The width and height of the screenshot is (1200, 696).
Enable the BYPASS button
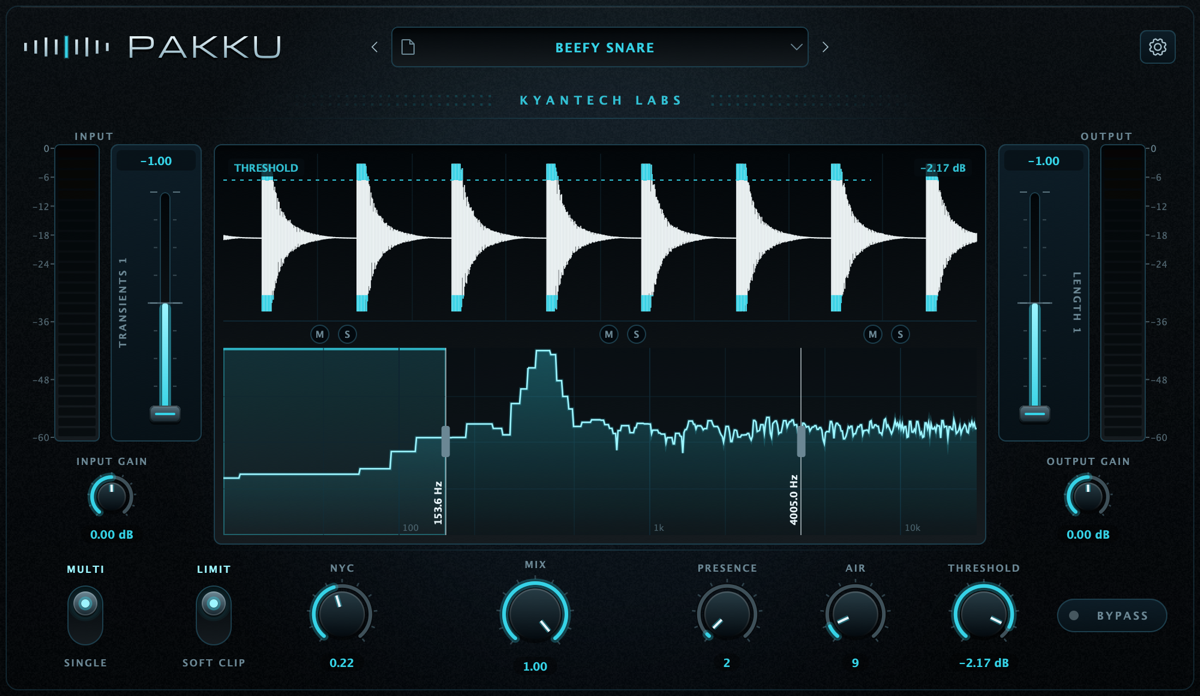(x=1112, y=615)
